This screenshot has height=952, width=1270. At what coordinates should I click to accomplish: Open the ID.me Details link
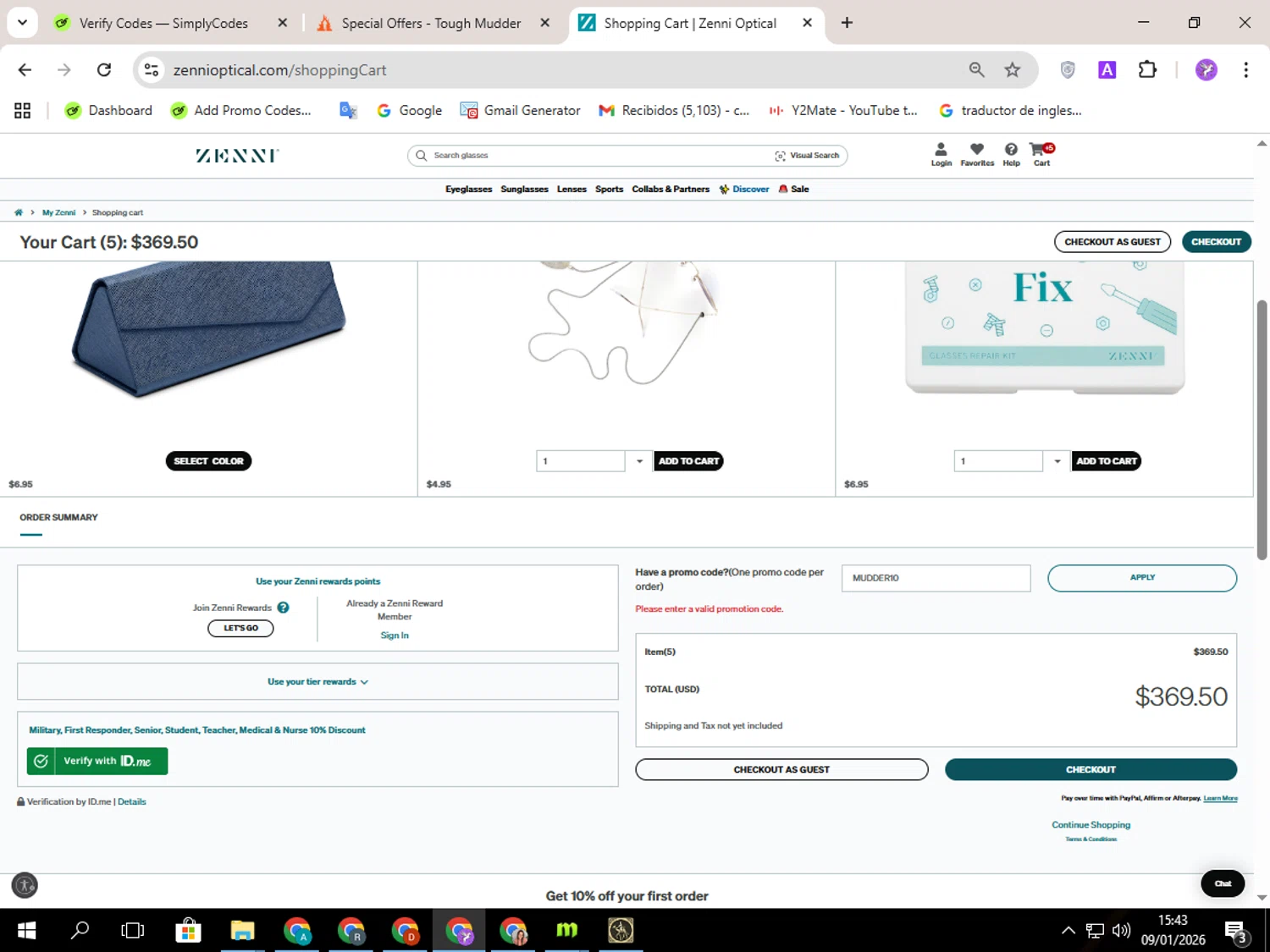(132, 802)
